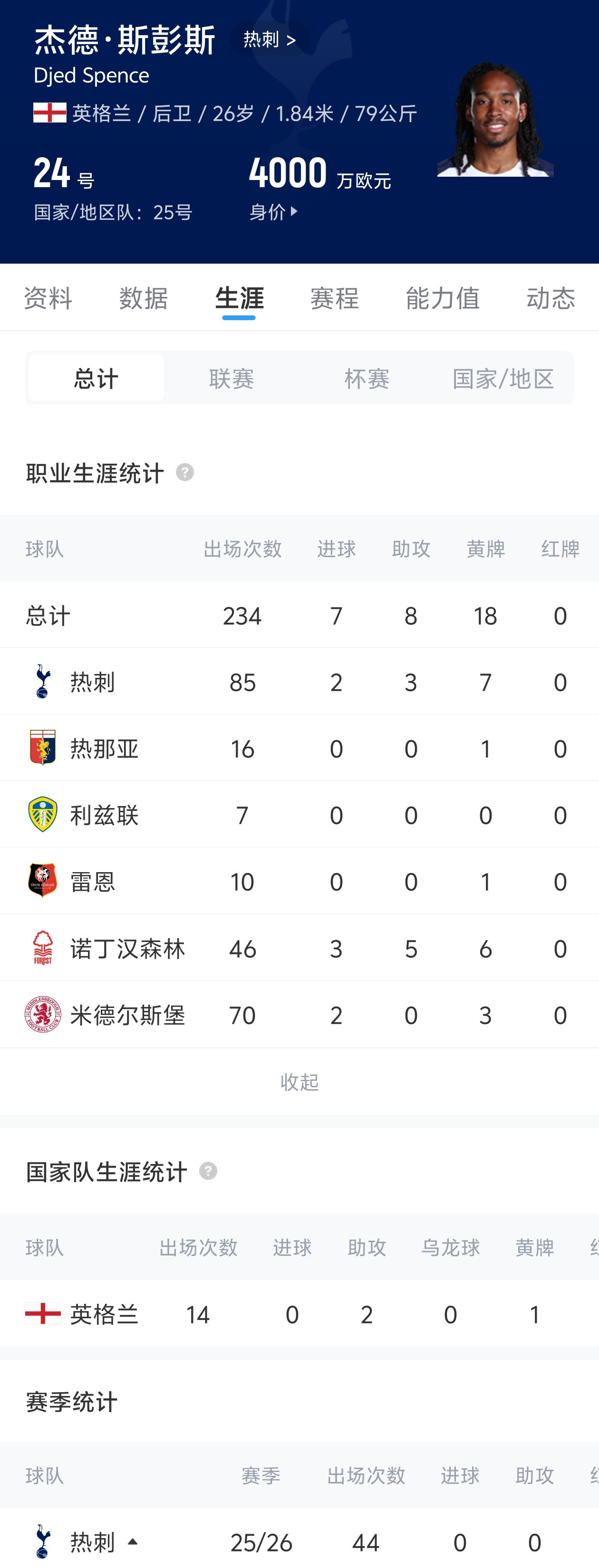This screenshot has width=599, height=1568.
Task: Switch to the 数据 tab
Action: [x=144, y=298]
